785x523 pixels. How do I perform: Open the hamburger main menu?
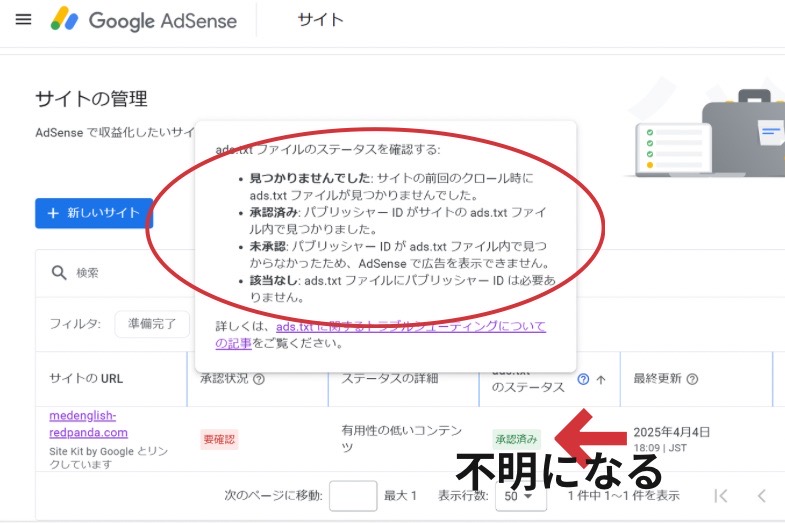tap(23, 20)
